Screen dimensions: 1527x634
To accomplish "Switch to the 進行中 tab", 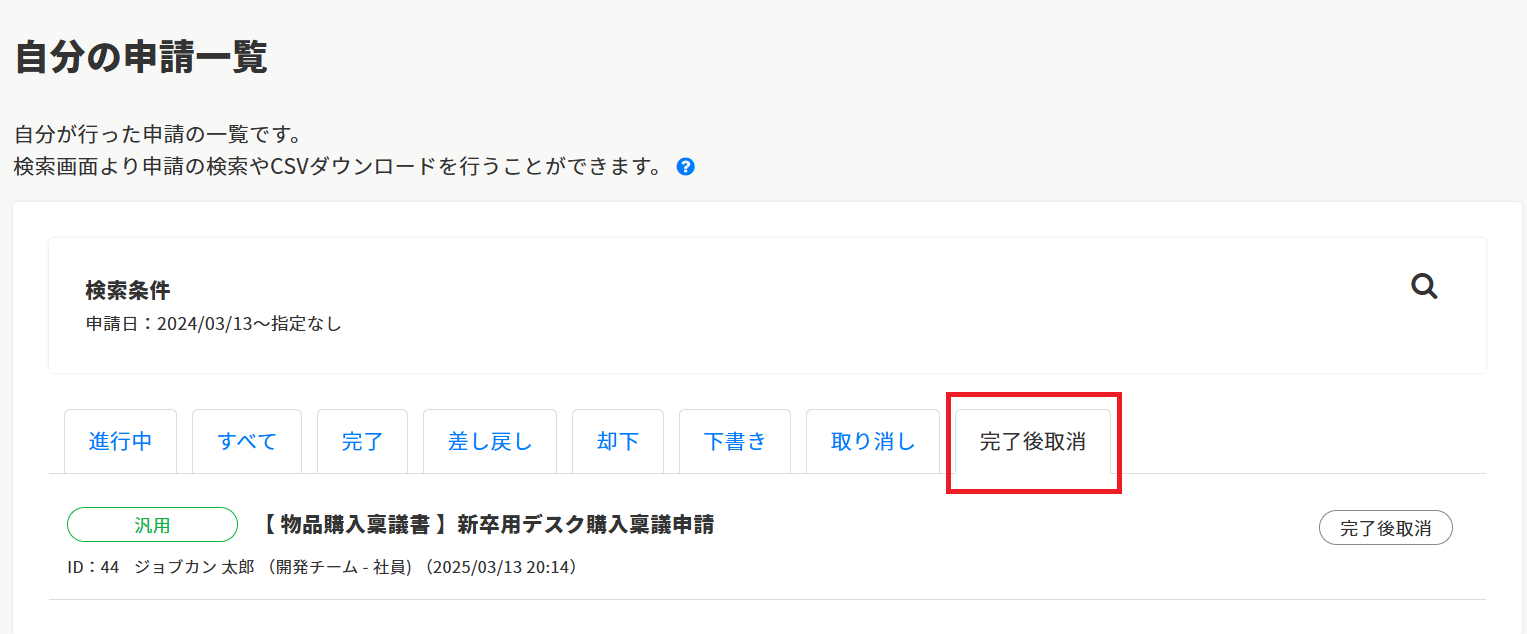I will click(x=120, y=441).
